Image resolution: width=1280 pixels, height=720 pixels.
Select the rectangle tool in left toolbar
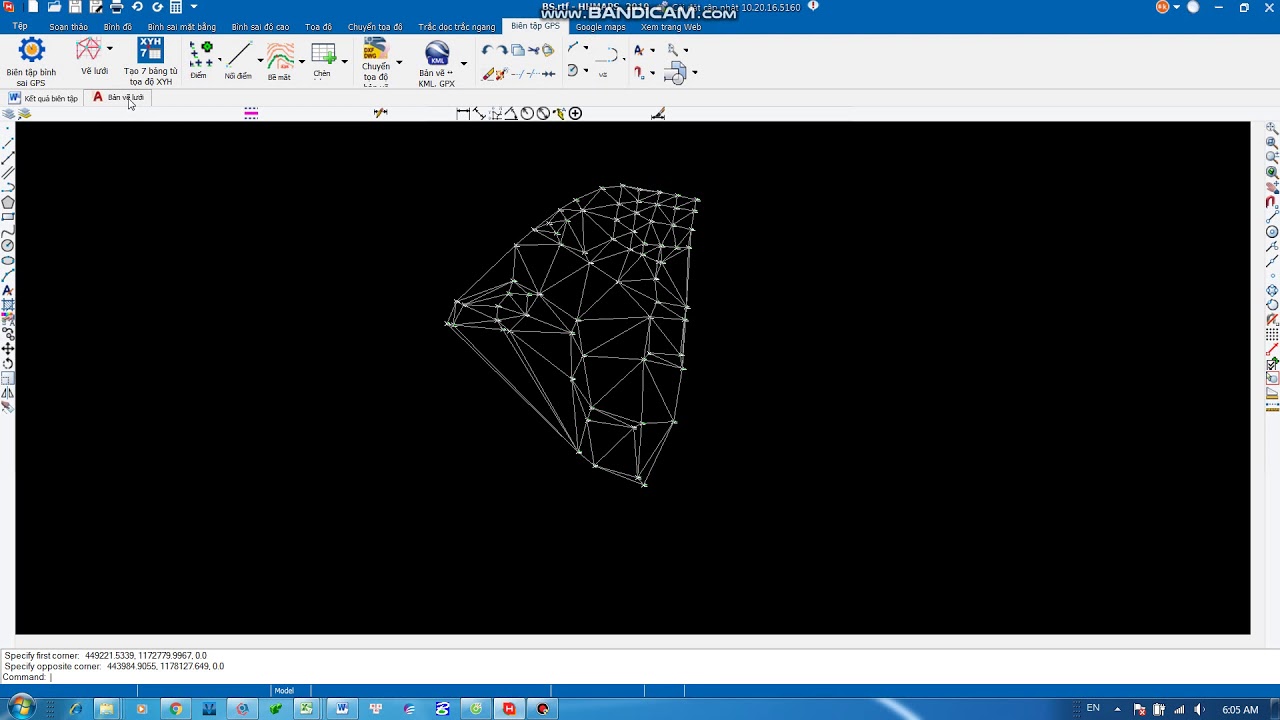(7, 217)
